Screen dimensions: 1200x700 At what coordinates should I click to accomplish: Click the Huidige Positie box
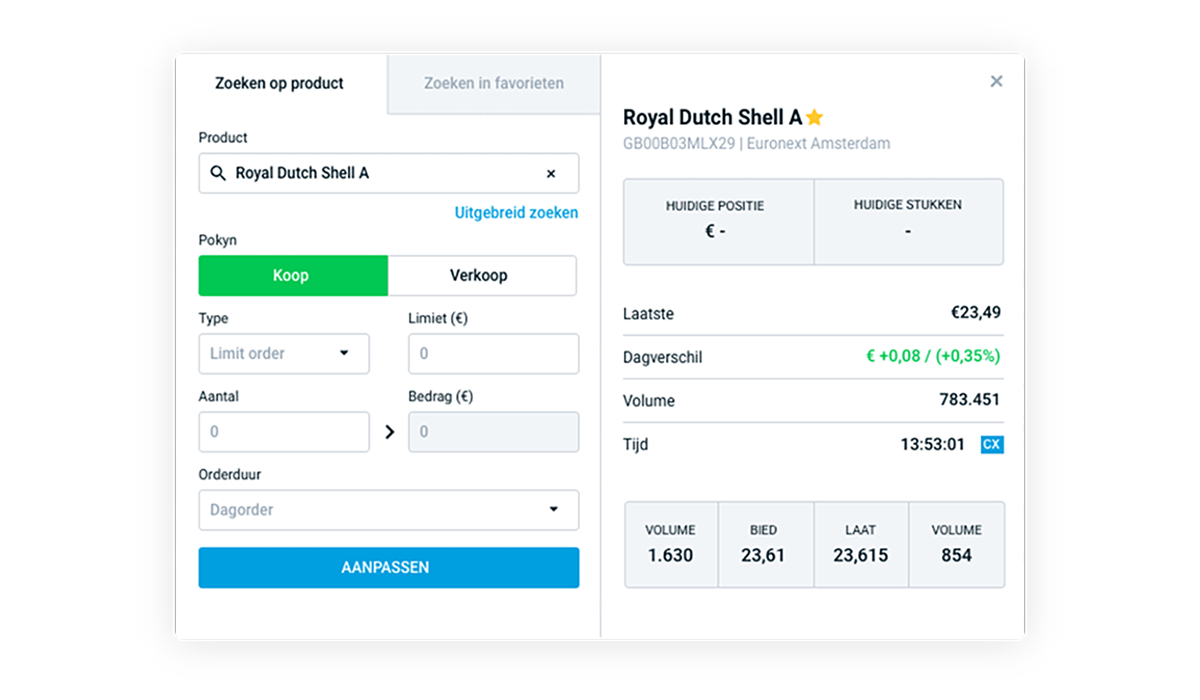click(718, 222)
